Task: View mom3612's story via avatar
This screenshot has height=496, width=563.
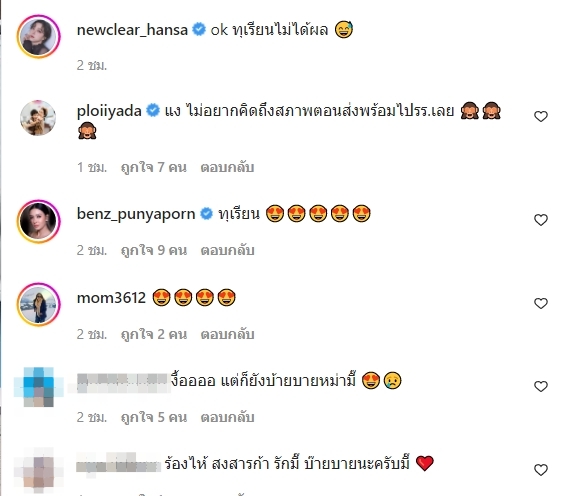Action: click(x=38, y=304)
